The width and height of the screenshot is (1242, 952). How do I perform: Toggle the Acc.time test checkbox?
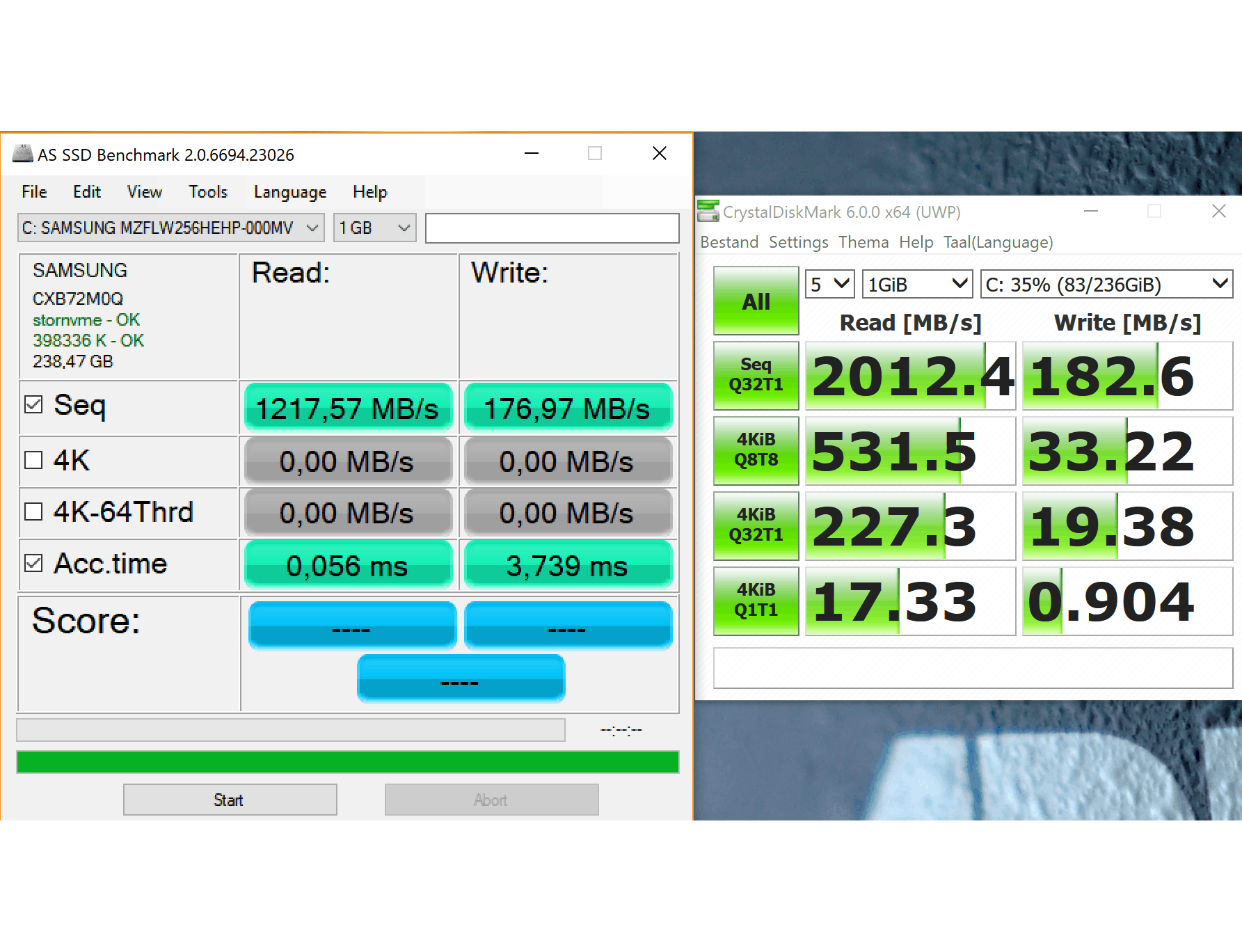33,563
